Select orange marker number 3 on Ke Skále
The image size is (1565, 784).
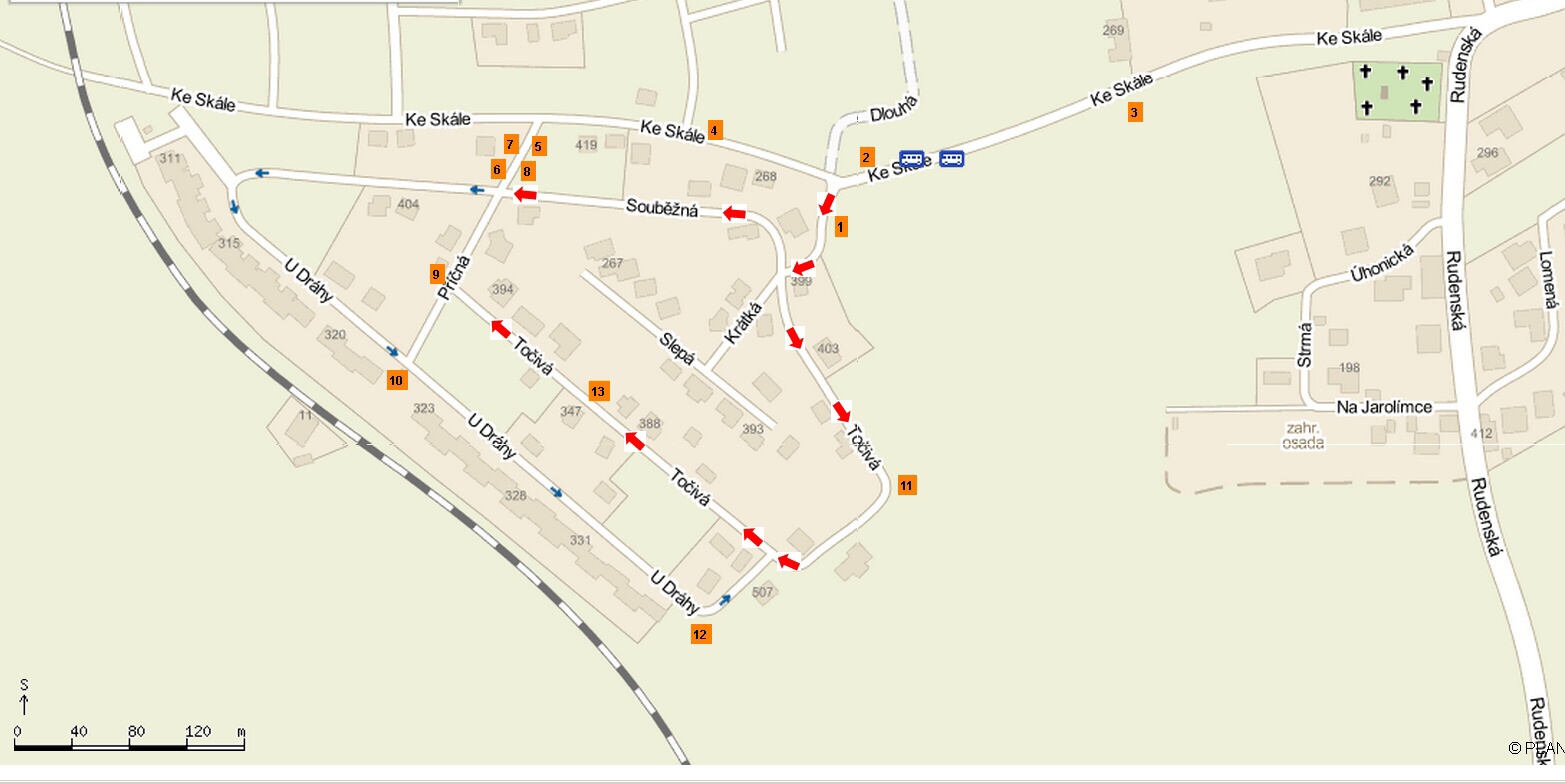coord(1134,112)
